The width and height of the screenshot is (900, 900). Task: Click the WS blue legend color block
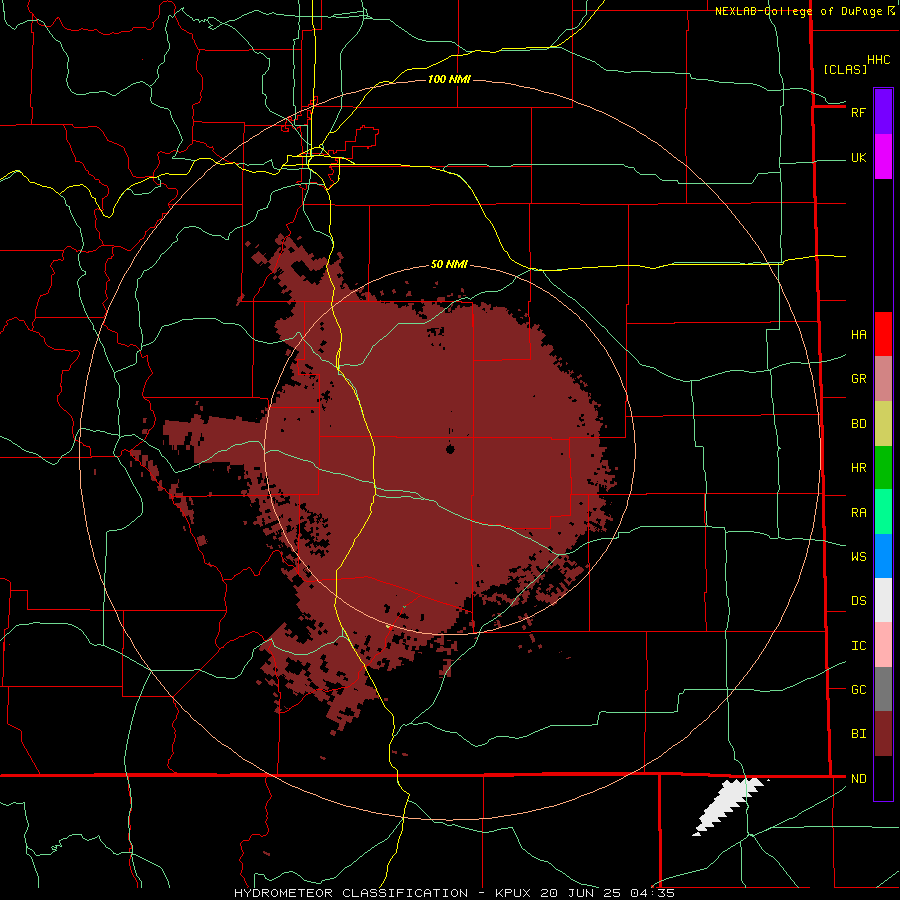pyautogui.click(x=883, y=556)
